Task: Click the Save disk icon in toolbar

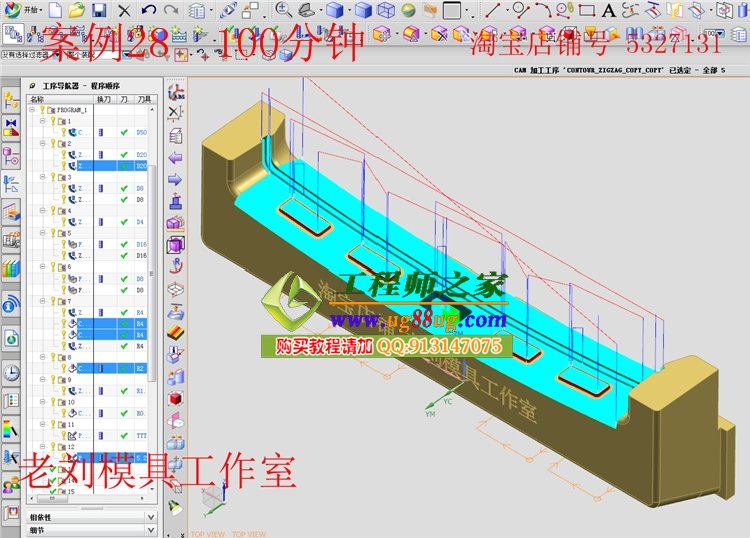Action: 99,10
